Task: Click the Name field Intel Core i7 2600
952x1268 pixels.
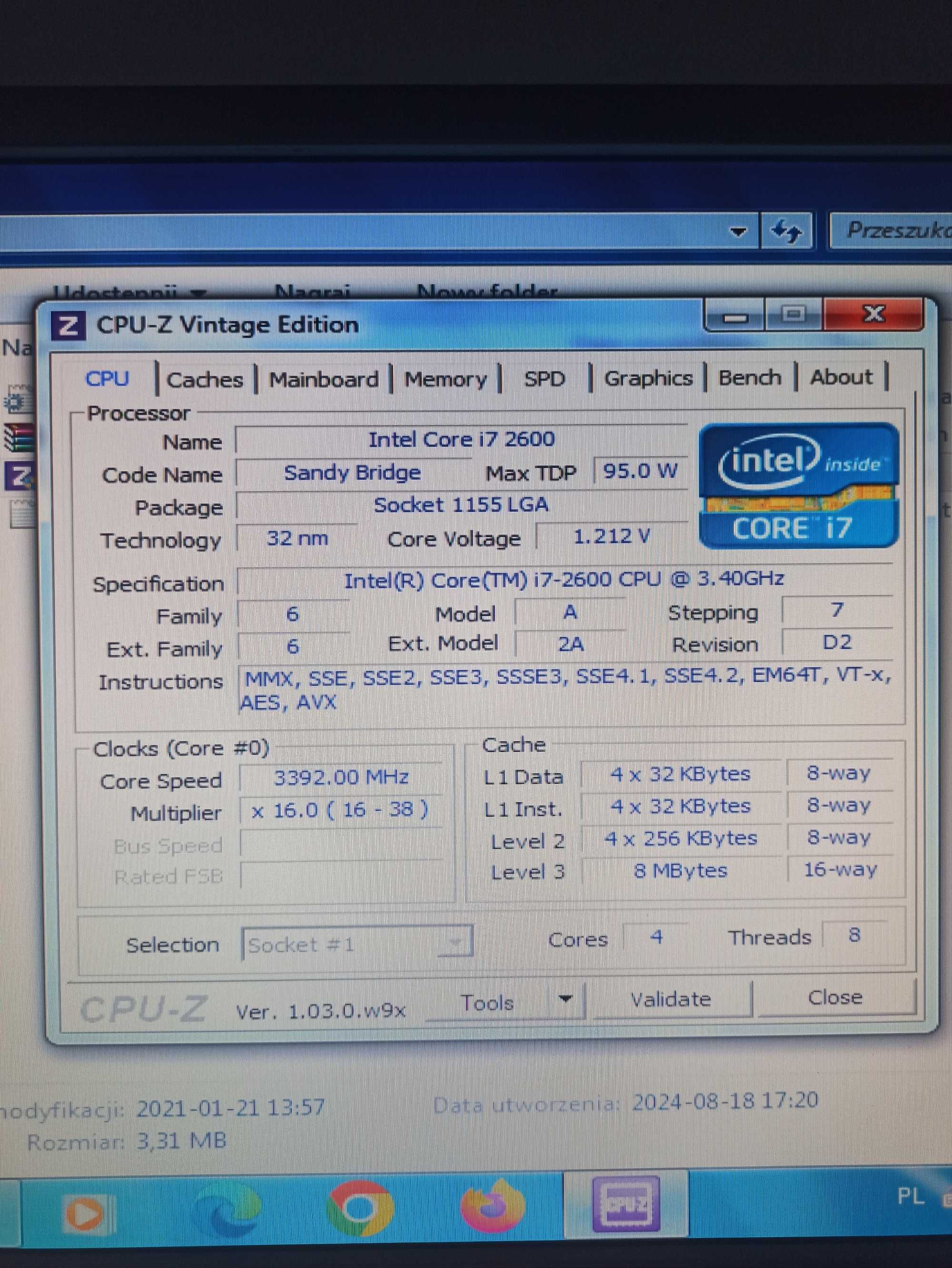Action: click(x=461, y=440)
